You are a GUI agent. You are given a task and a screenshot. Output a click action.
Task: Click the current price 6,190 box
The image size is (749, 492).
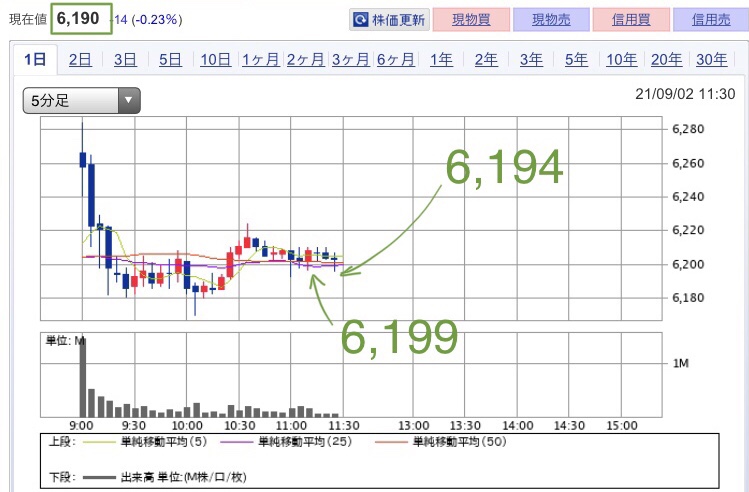81,19
